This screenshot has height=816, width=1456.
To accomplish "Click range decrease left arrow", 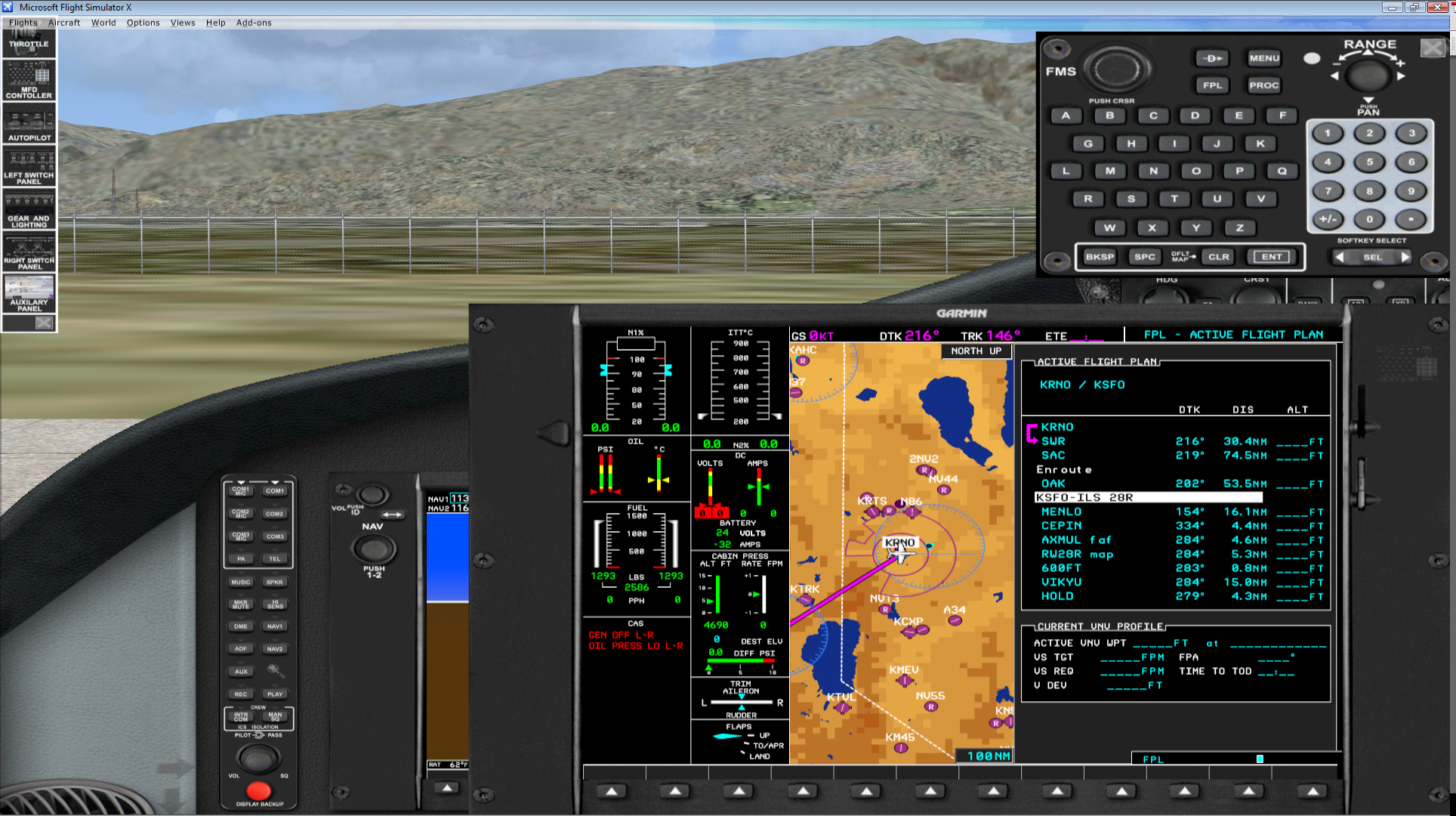I will point(1334,76).
